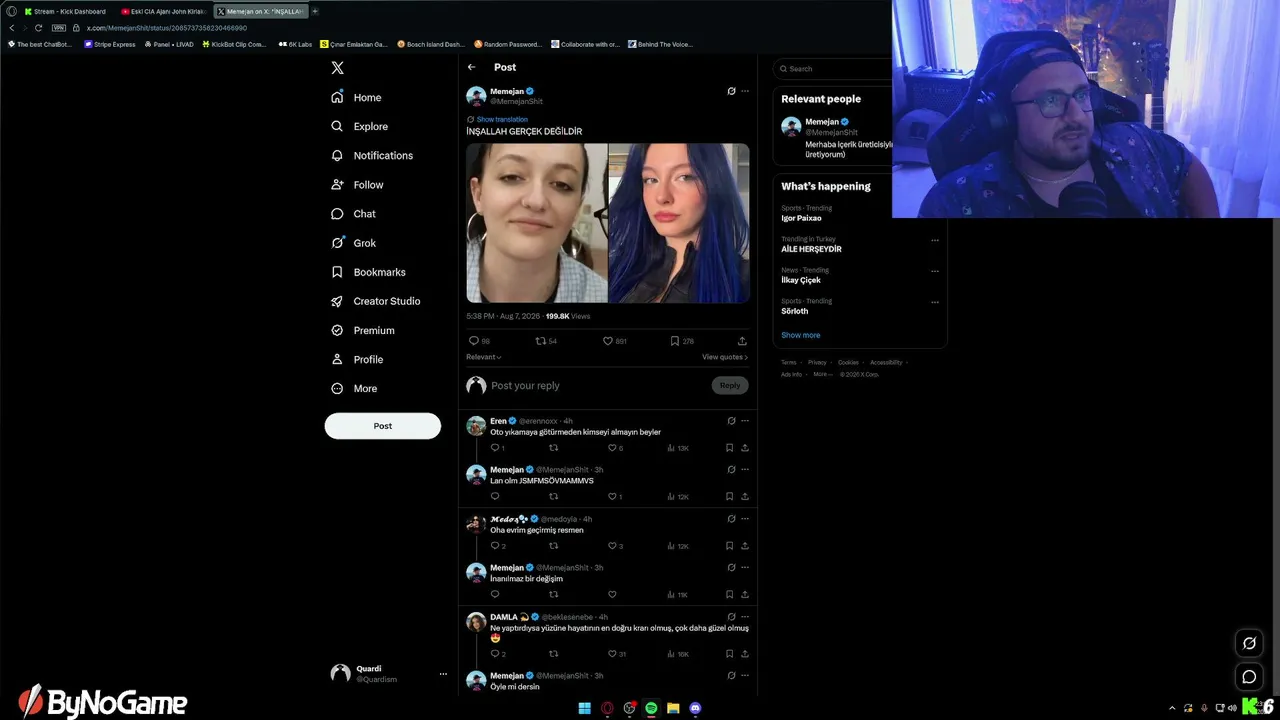Open medoyla's reply three-dot menu
The image size is (1280, 720).
click(745, 519)
